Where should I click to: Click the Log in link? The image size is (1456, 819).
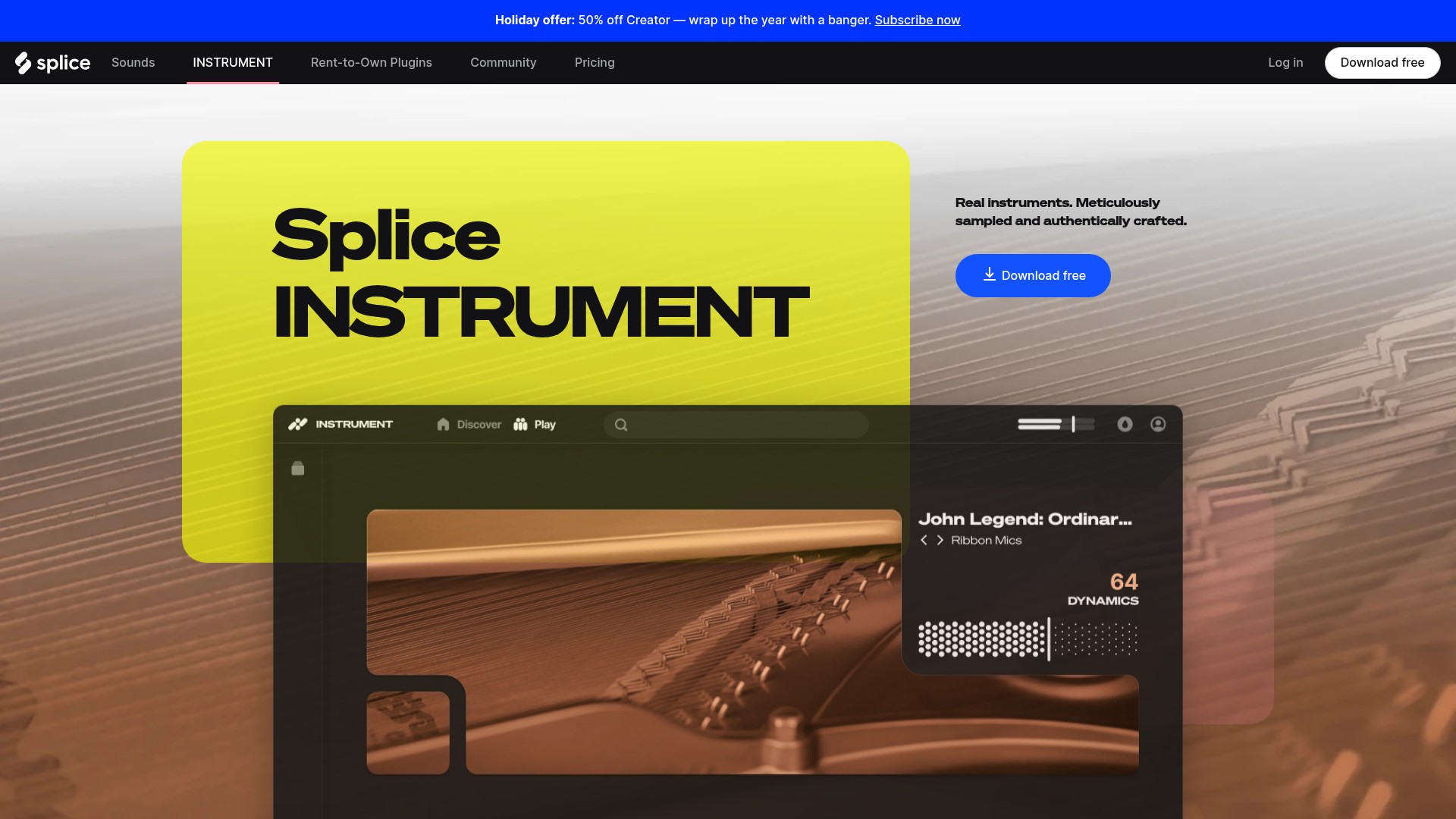(x=1285, y=63)
